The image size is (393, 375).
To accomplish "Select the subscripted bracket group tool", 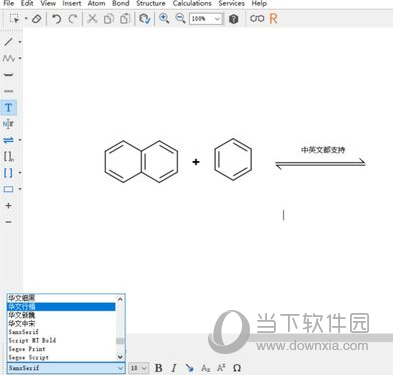I will click(8, 156).
